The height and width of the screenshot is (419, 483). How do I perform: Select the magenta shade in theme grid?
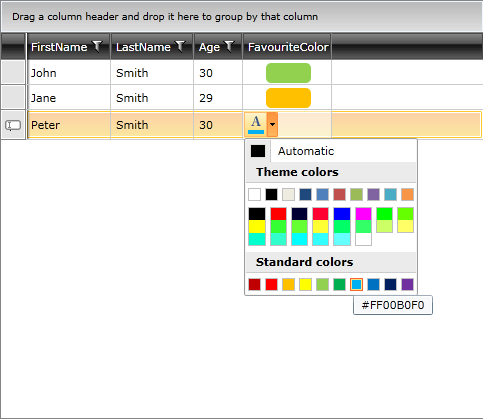click(x=363, y=214)
